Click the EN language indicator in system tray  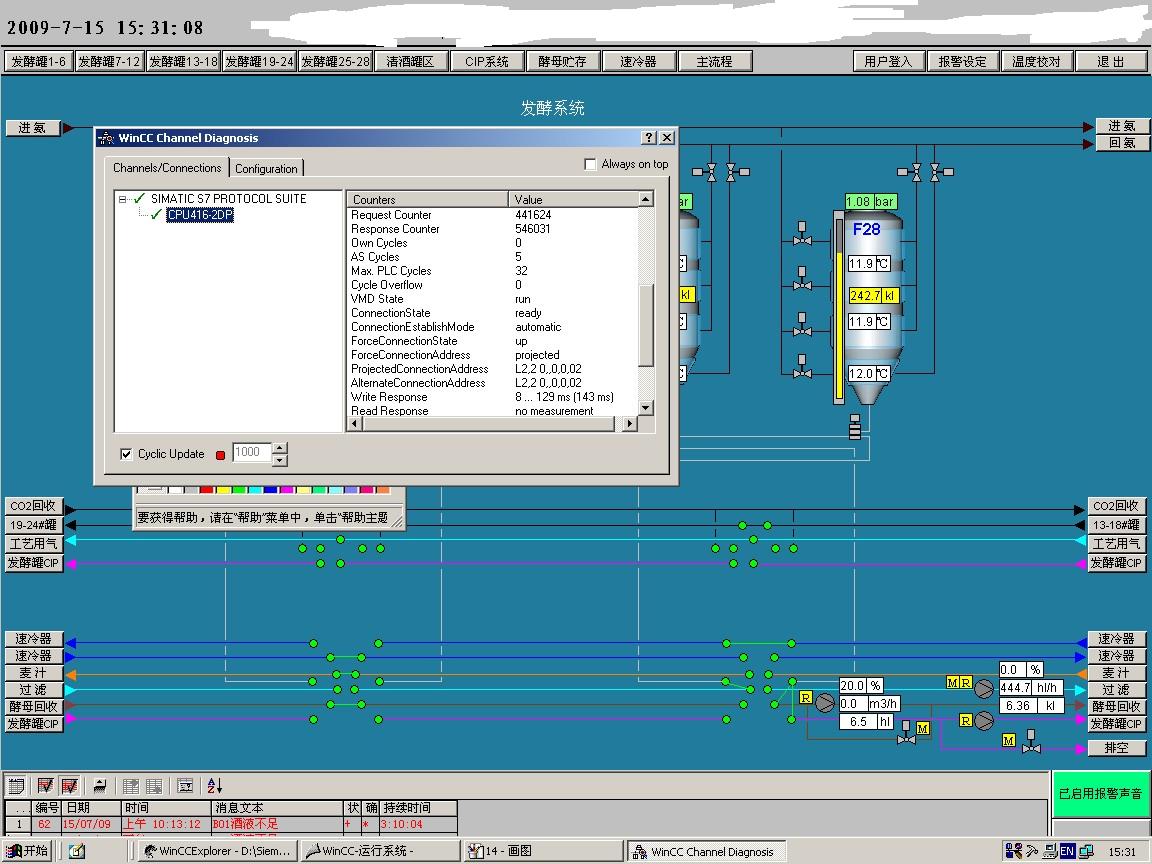[1067, 851]
